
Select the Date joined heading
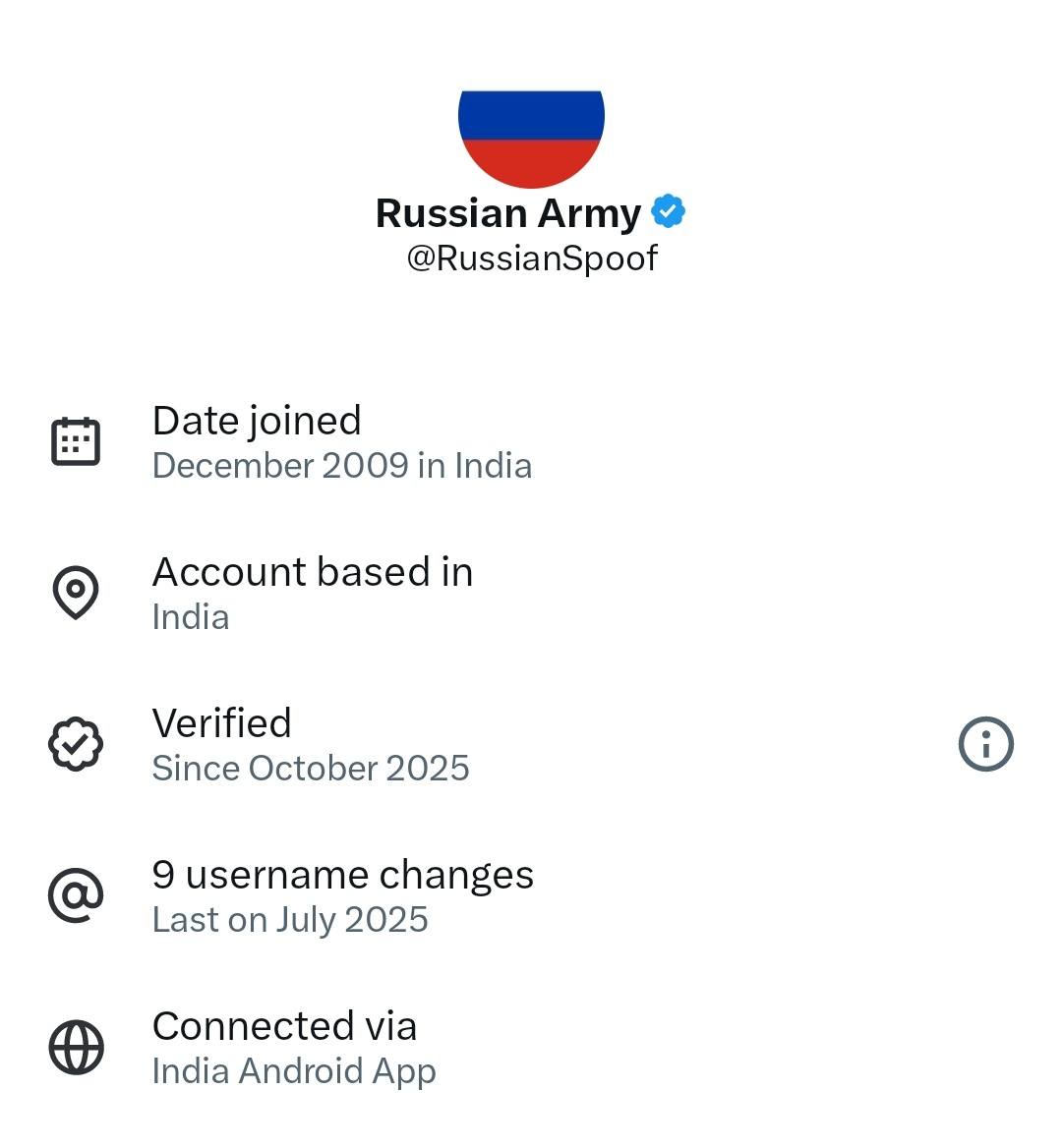(257, 421)
